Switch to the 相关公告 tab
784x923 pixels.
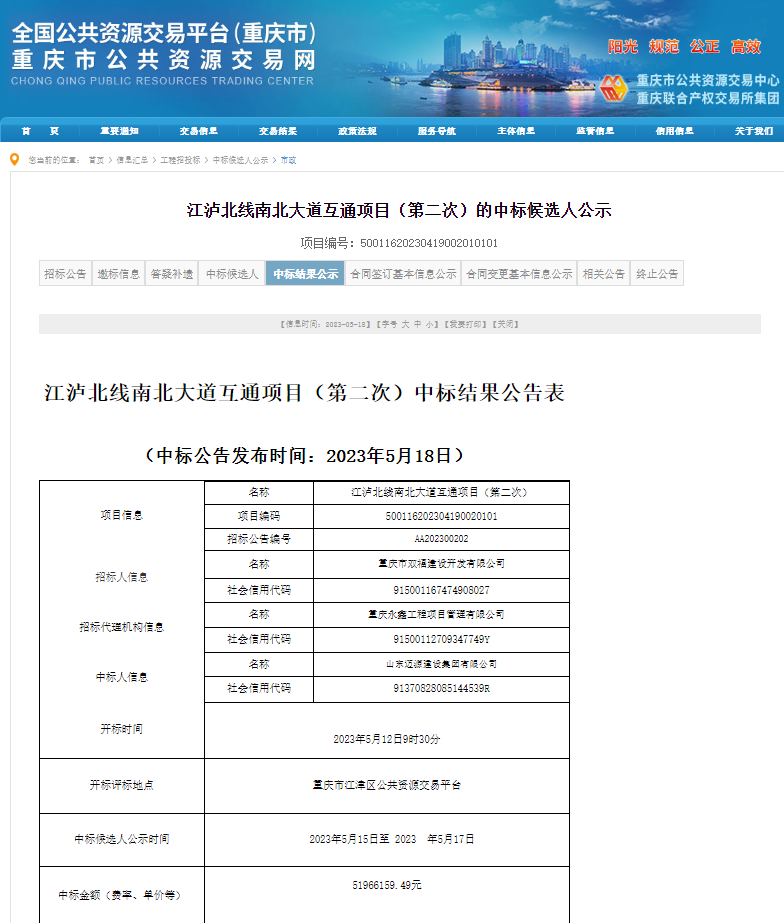(x=604, y=274)
